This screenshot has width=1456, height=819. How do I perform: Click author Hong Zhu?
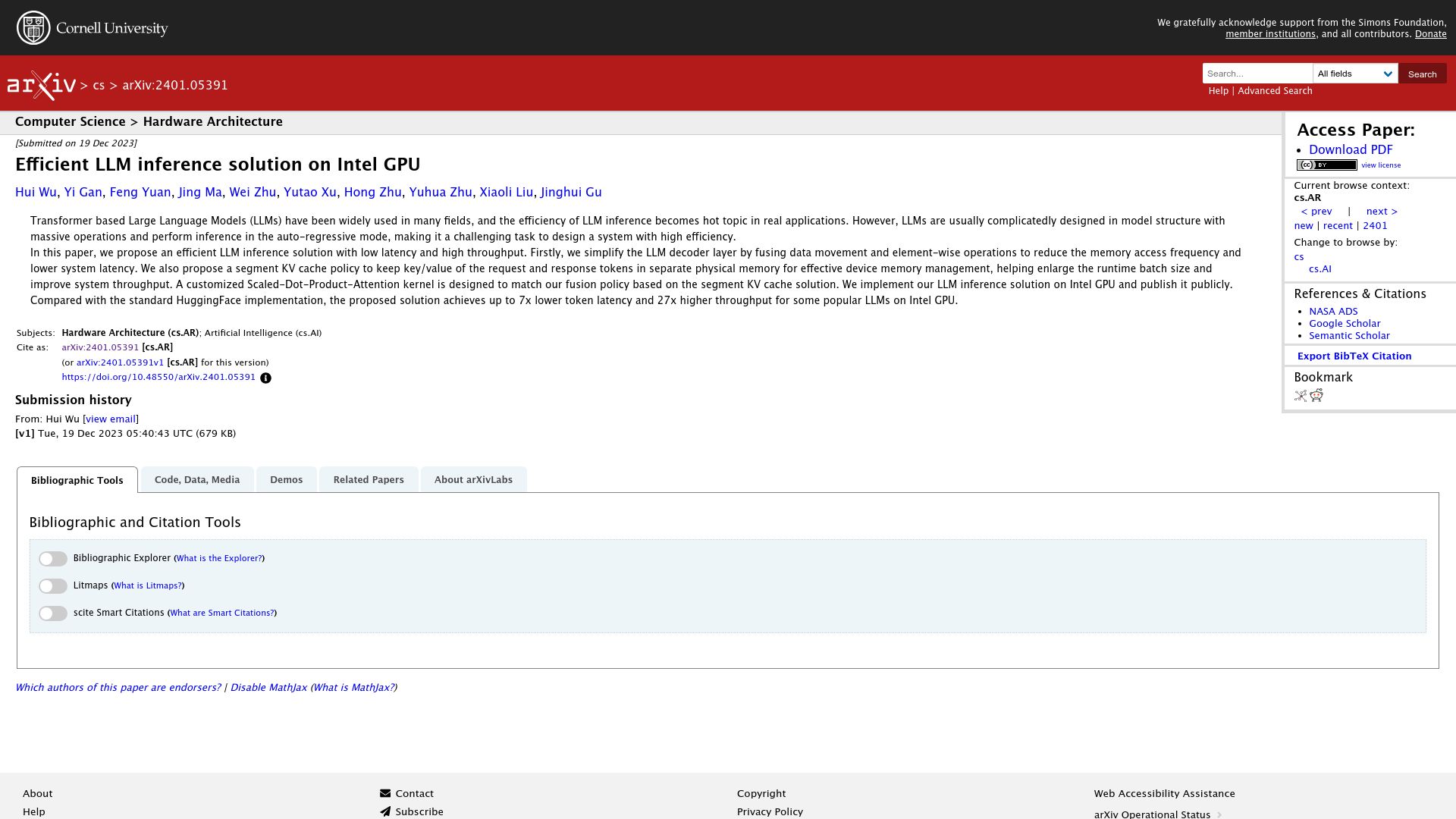pyautogui.click(x=372, y=193)
